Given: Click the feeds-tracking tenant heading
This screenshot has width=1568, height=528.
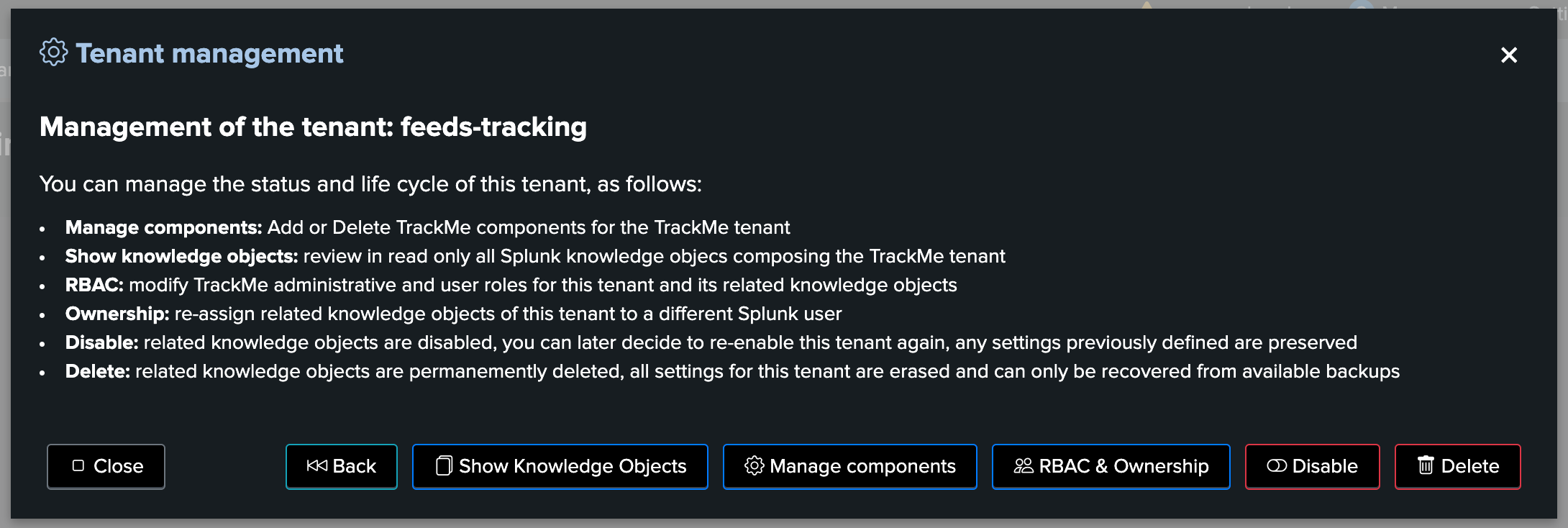Looking at the screenshot, I should pos(313,127).
